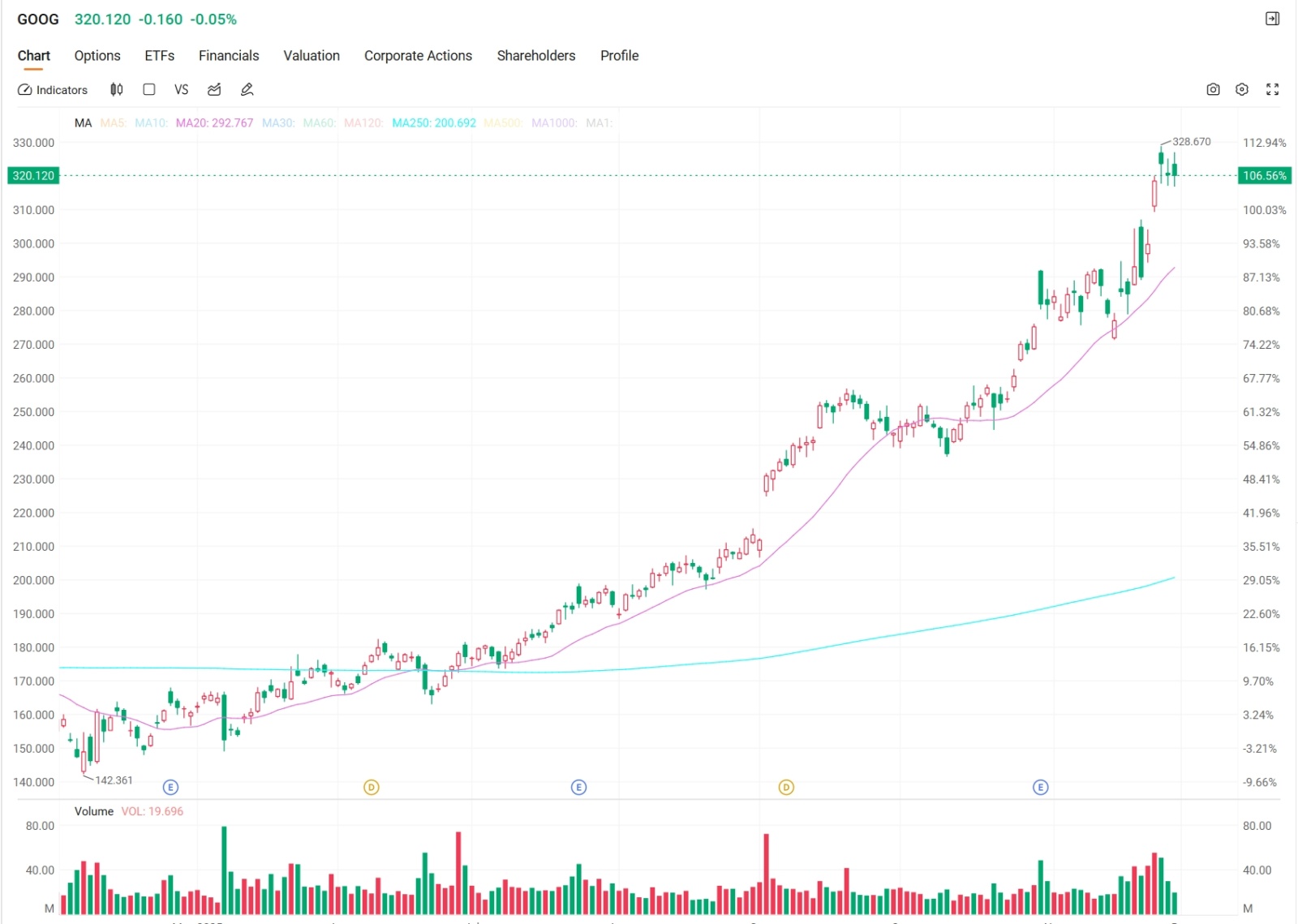1298x924 pixels.
Task: Click the first dividend D marker
Action: (x=371, y=788)
